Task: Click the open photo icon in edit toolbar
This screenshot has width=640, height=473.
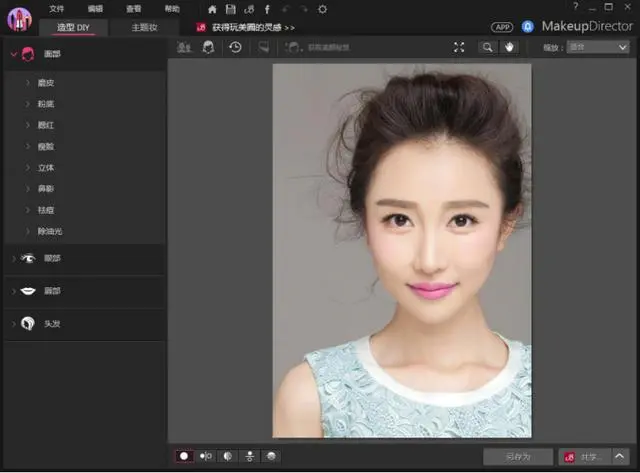Action: point(184,47)
